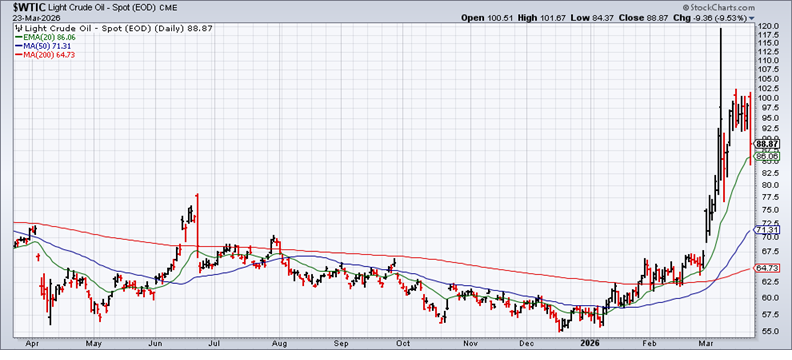Click the 2026 year label on time axis
Image resolution: width=792 pixels, height=360 pixels.
[589, 343]
